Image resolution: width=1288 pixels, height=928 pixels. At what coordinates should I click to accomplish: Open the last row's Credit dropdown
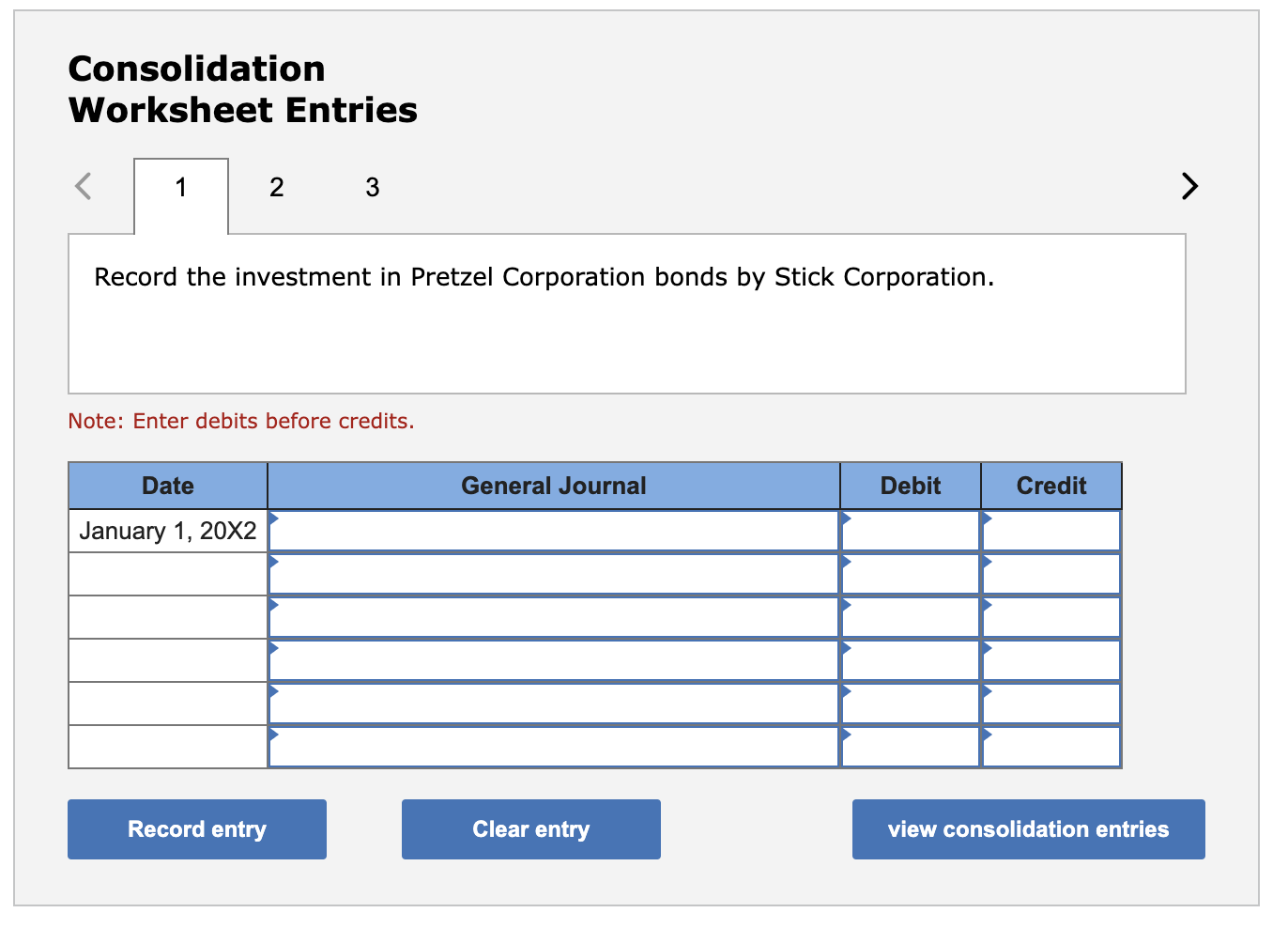point(1050,746)
